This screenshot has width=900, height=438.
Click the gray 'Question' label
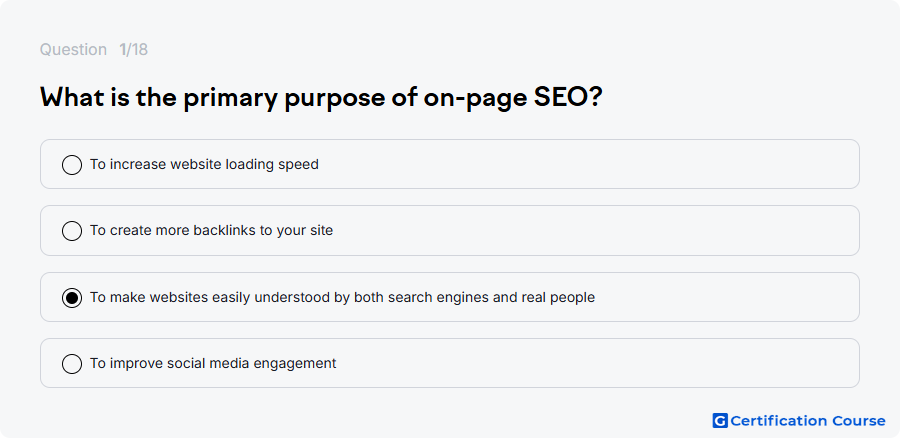pos(73,50)
